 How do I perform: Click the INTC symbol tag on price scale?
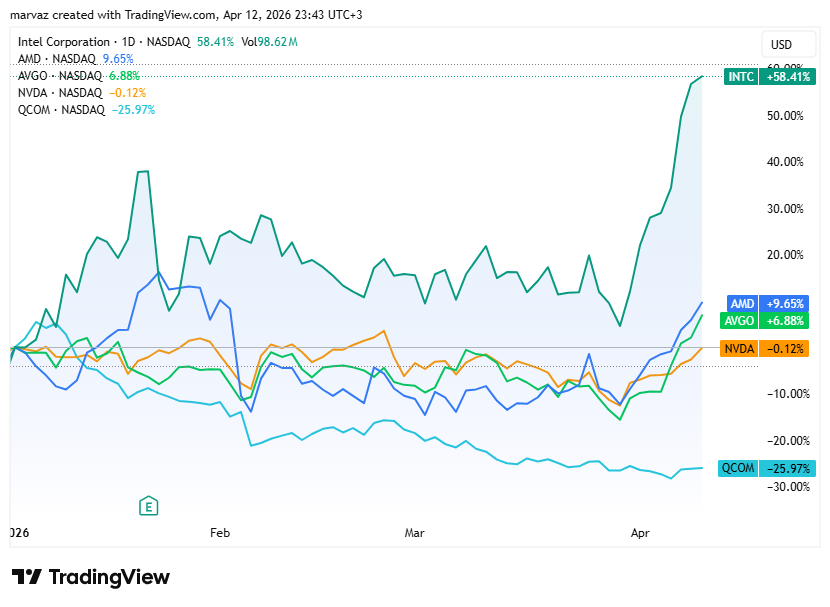click(x=741, y=76)
